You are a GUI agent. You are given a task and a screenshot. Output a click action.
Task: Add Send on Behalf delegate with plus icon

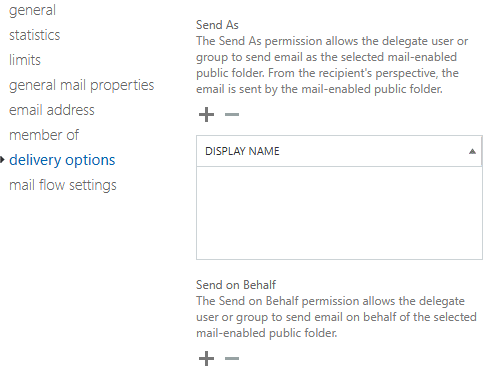click(206, 358)
